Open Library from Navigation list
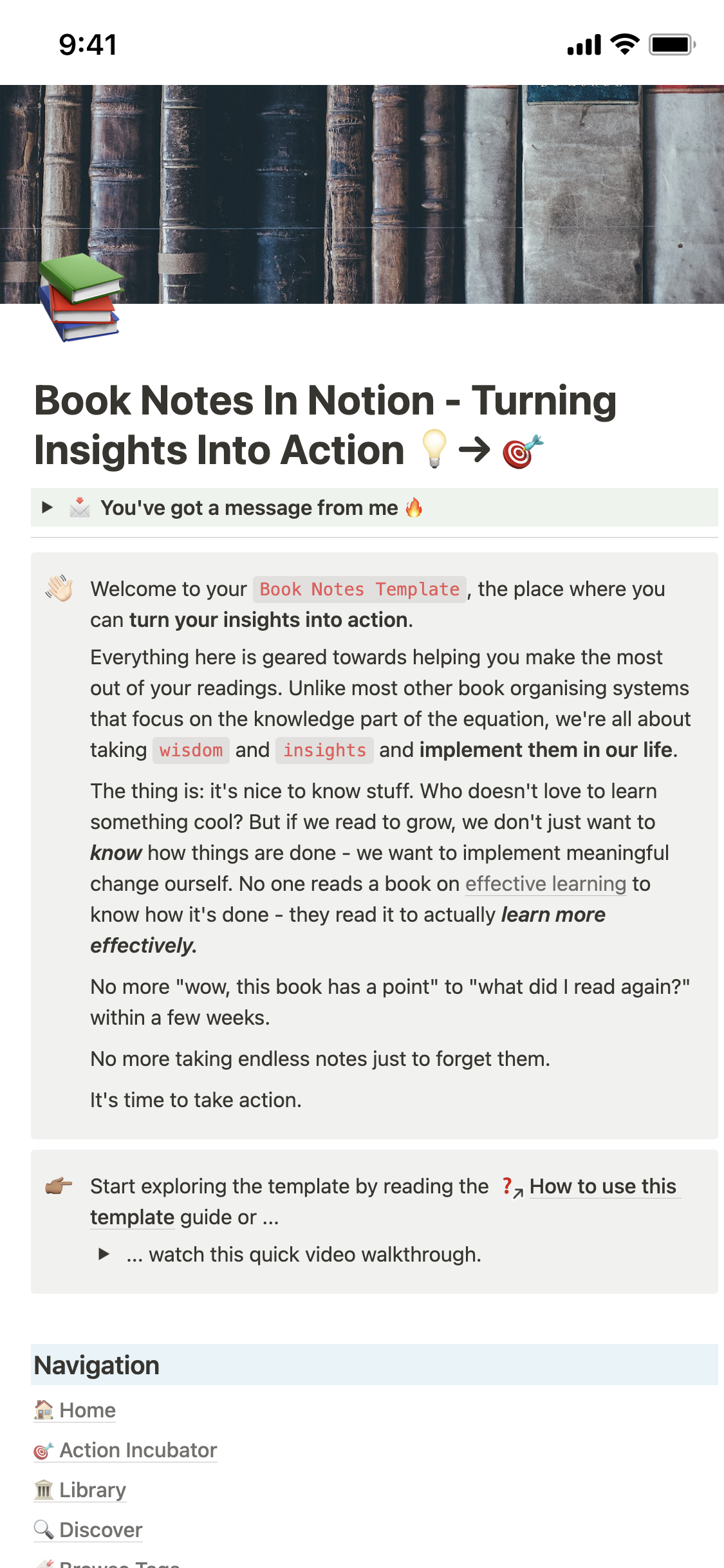Image resolution: width=724 pixels, height=1568 pixels. click(x=92, y=1490)
